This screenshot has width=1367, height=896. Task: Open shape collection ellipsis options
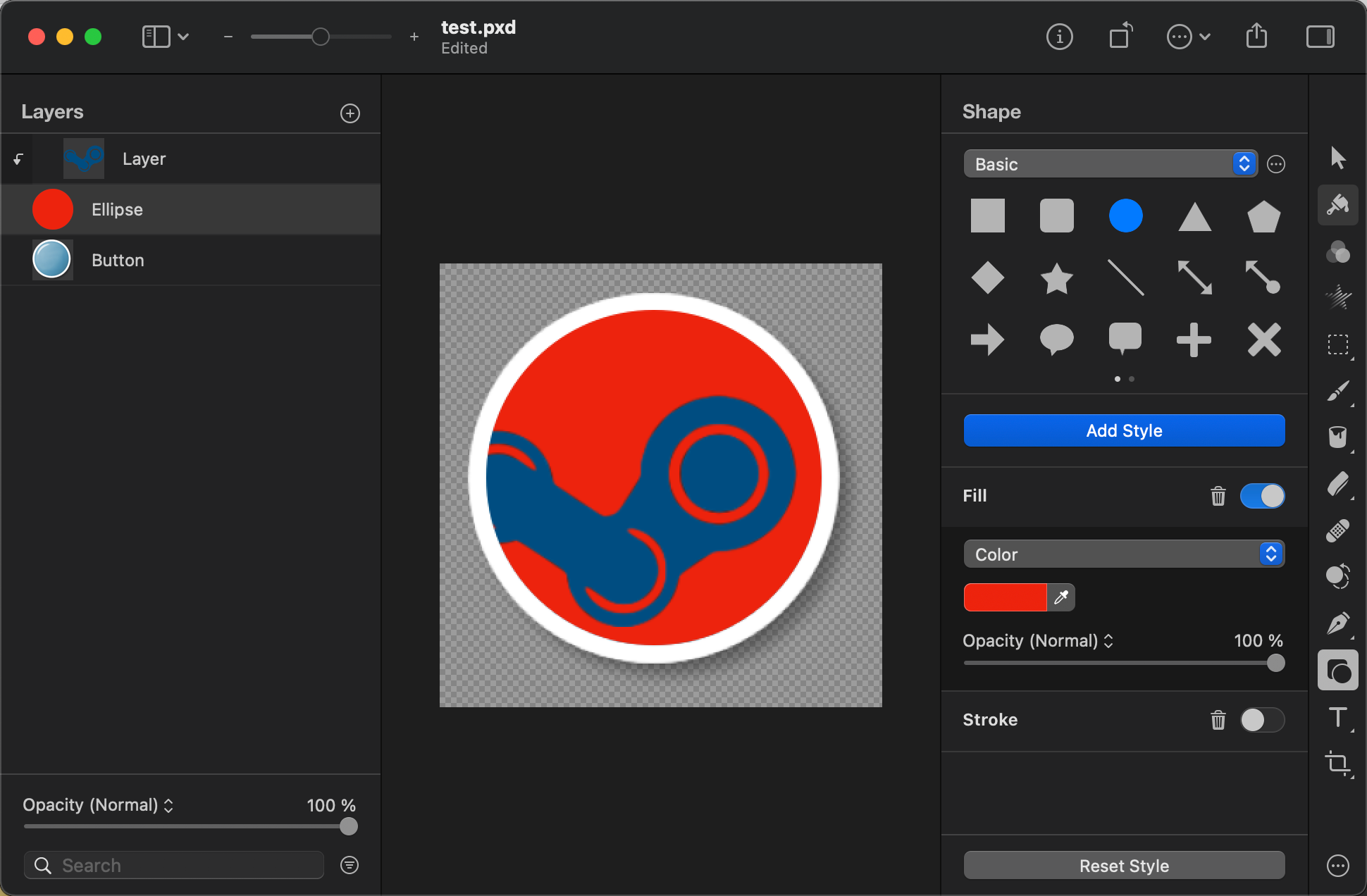[x=1276, y=164]
